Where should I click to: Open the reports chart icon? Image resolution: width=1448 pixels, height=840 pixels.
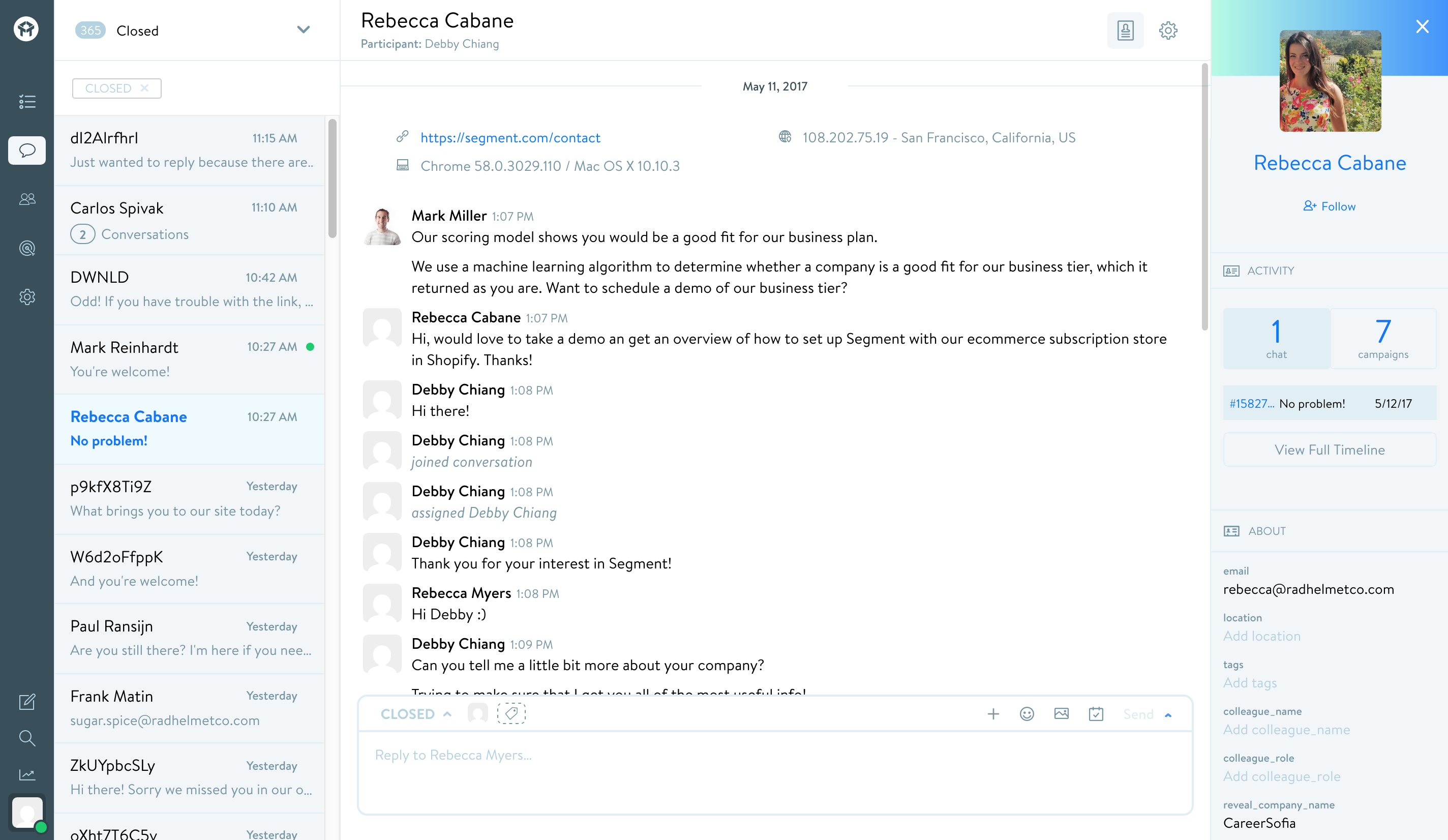(27, 774)
